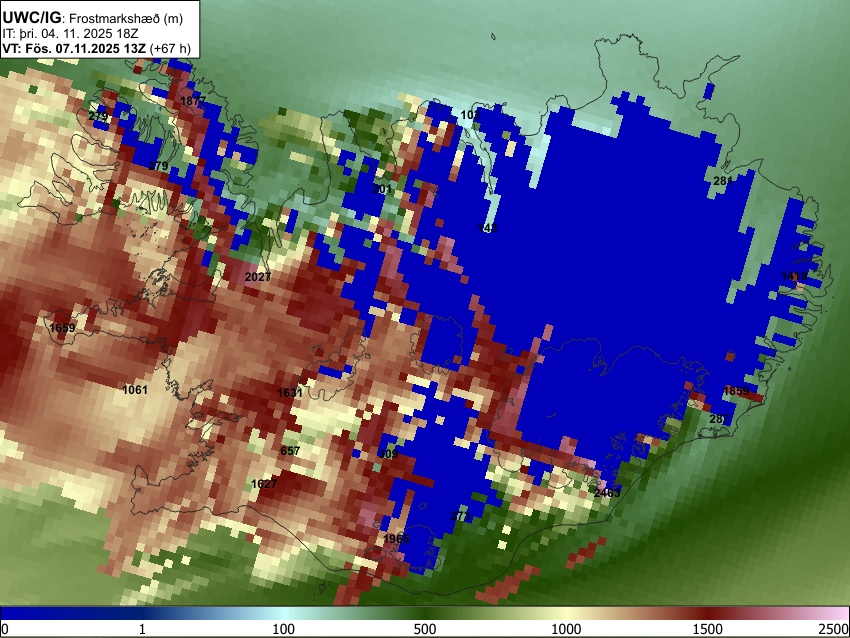
Task: Click the 281 value label
Action: coord(723,181)
